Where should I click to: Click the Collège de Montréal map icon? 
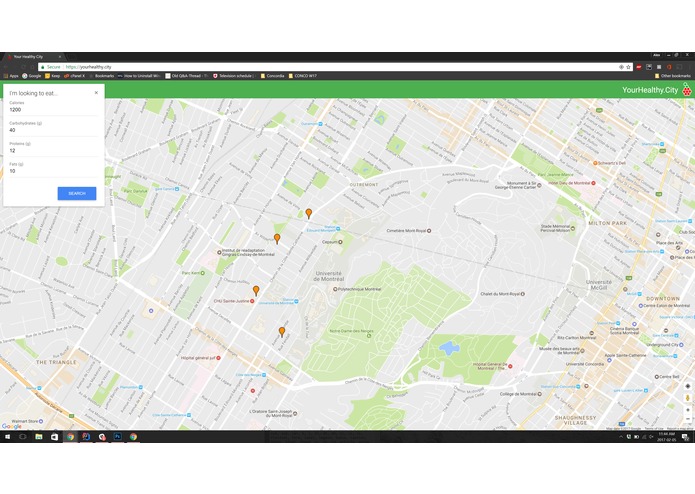point(539,394)
